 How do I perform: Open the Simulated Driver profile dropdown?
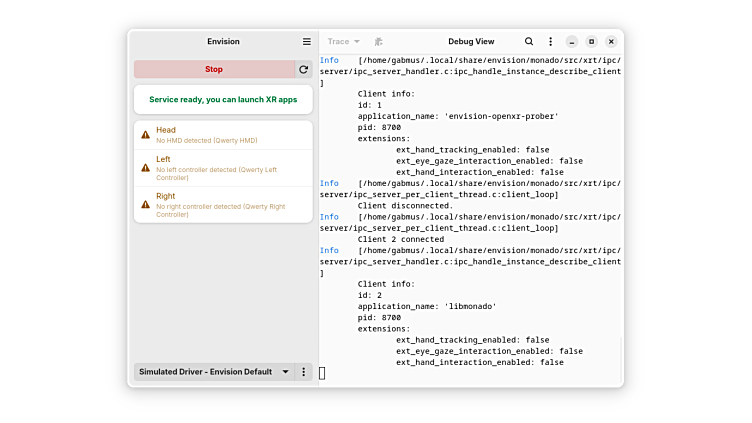pyautogui.click(x=214, y=372)
